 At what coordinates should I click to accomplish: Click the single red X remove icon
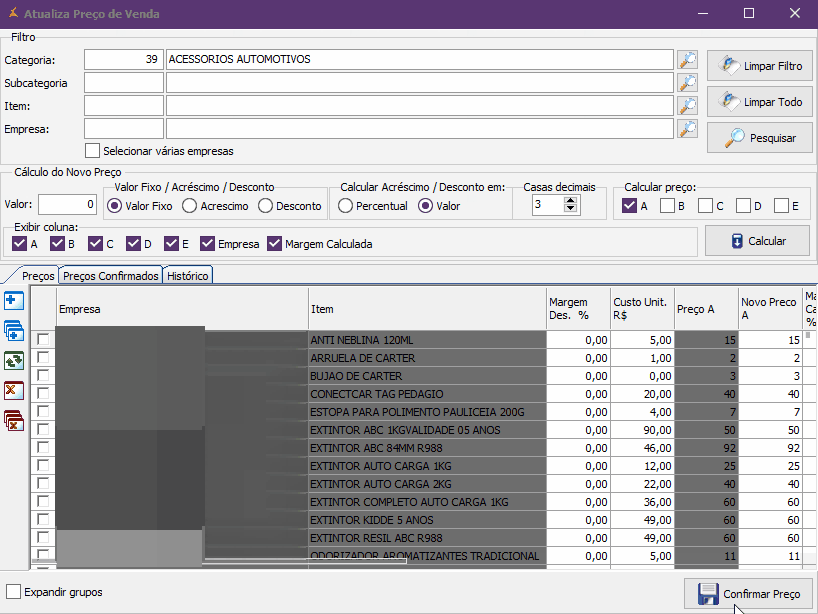point(14,390)
